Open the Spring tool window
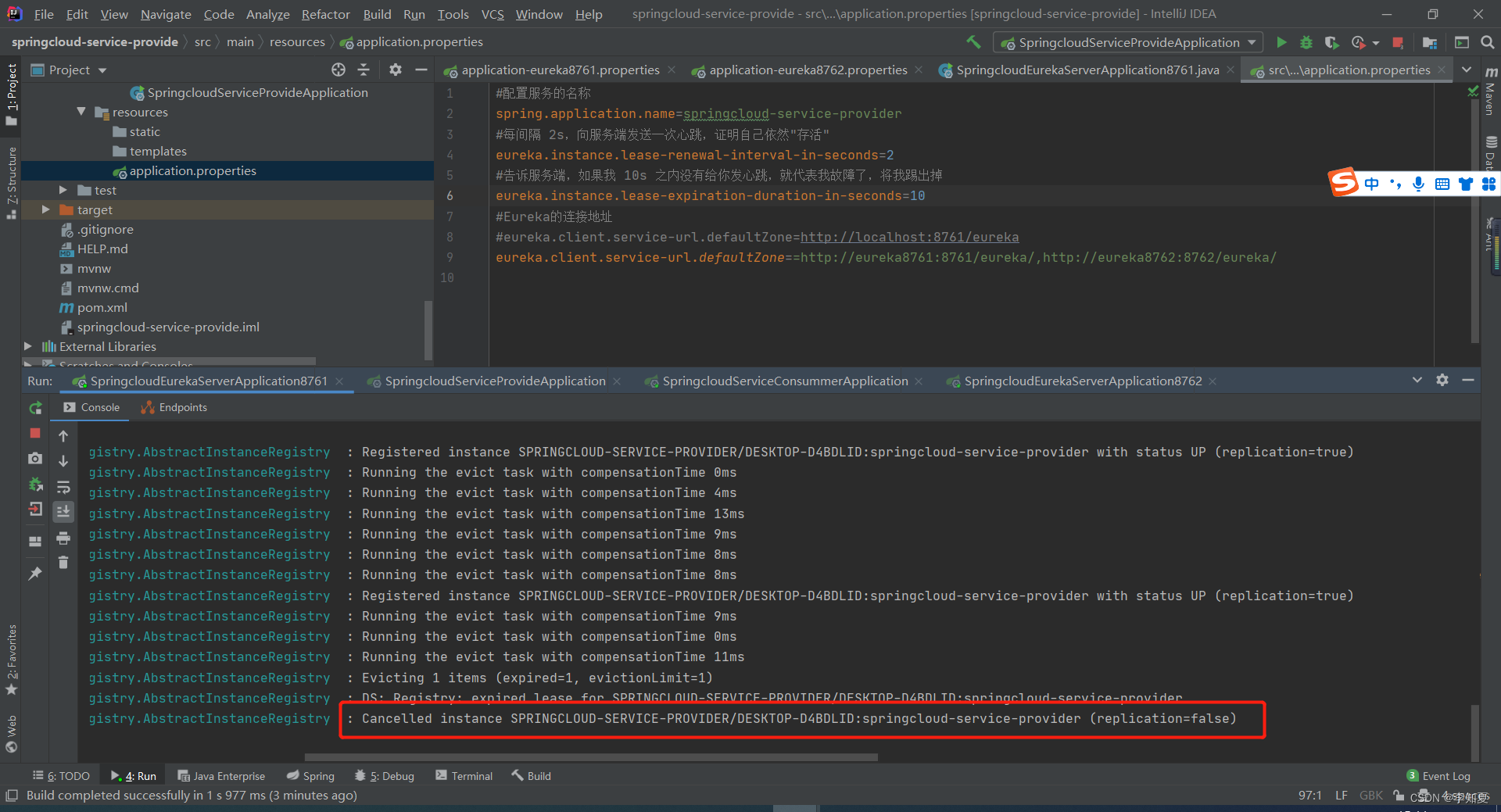Screen dimensions: 1501x812 pyautogui.click(x=310, y=775)
